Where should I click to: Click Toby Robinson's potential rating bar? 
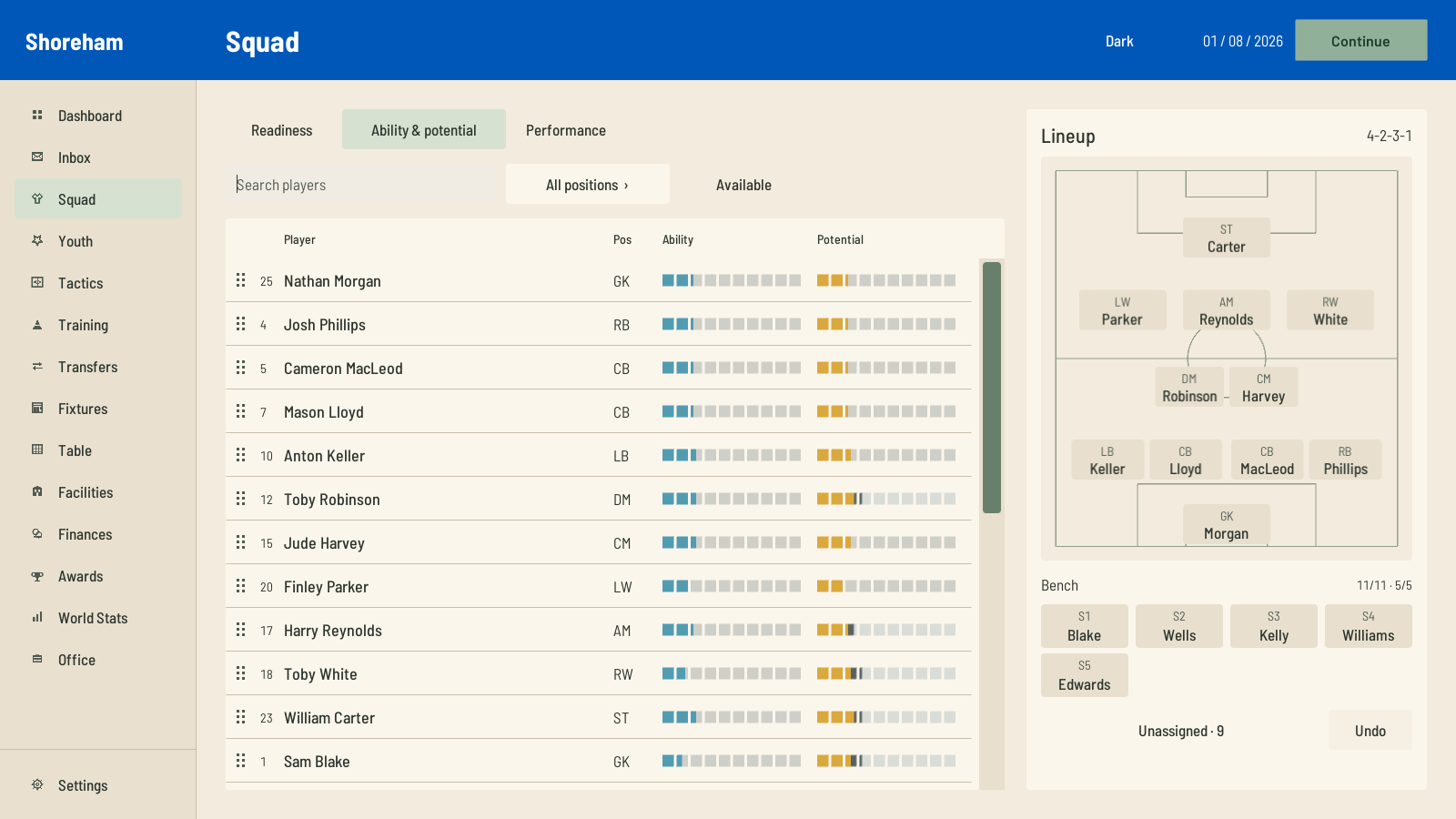point(886,499)
